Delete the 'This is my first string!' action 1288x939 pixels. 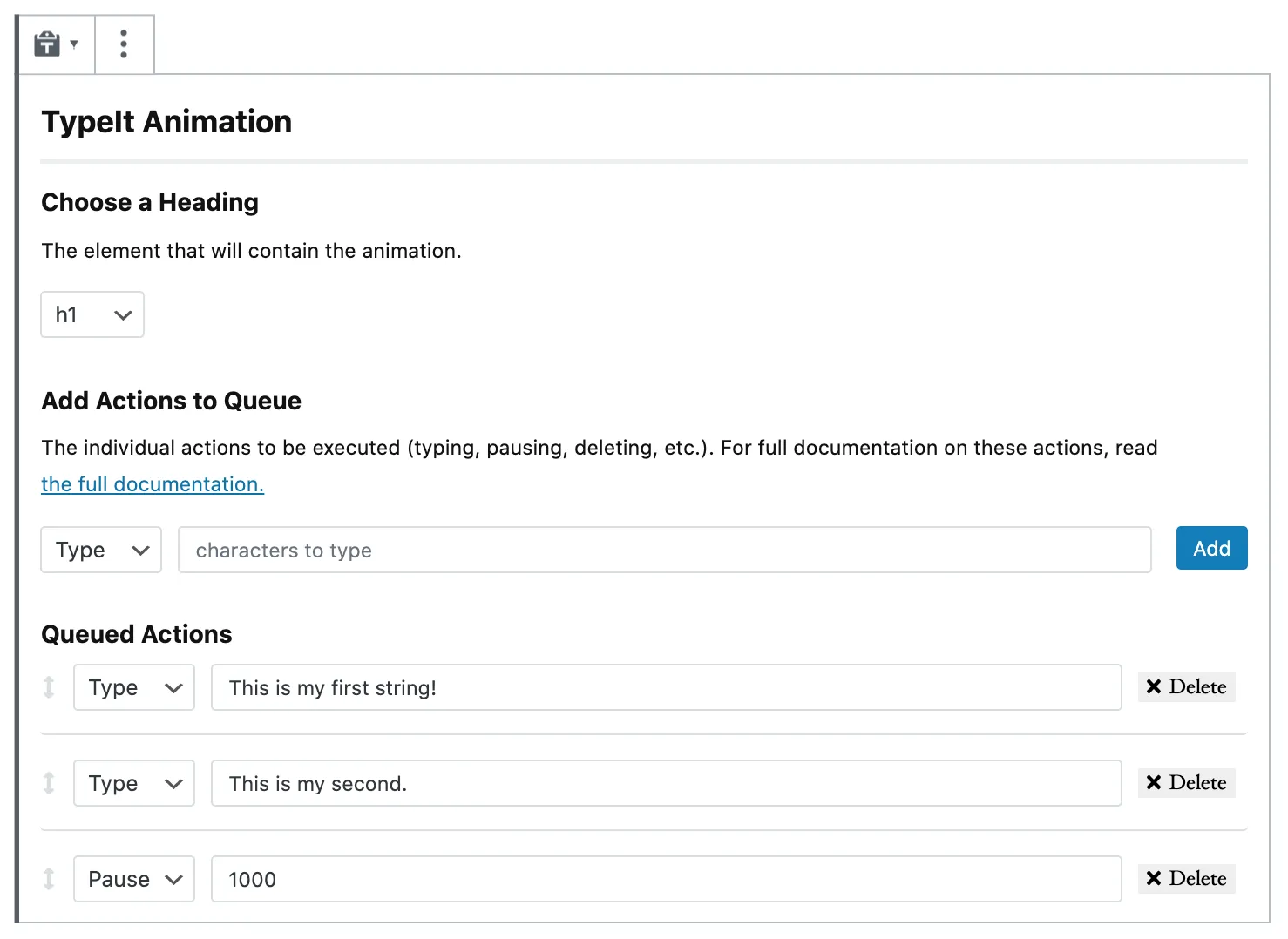click(1186, 687)
